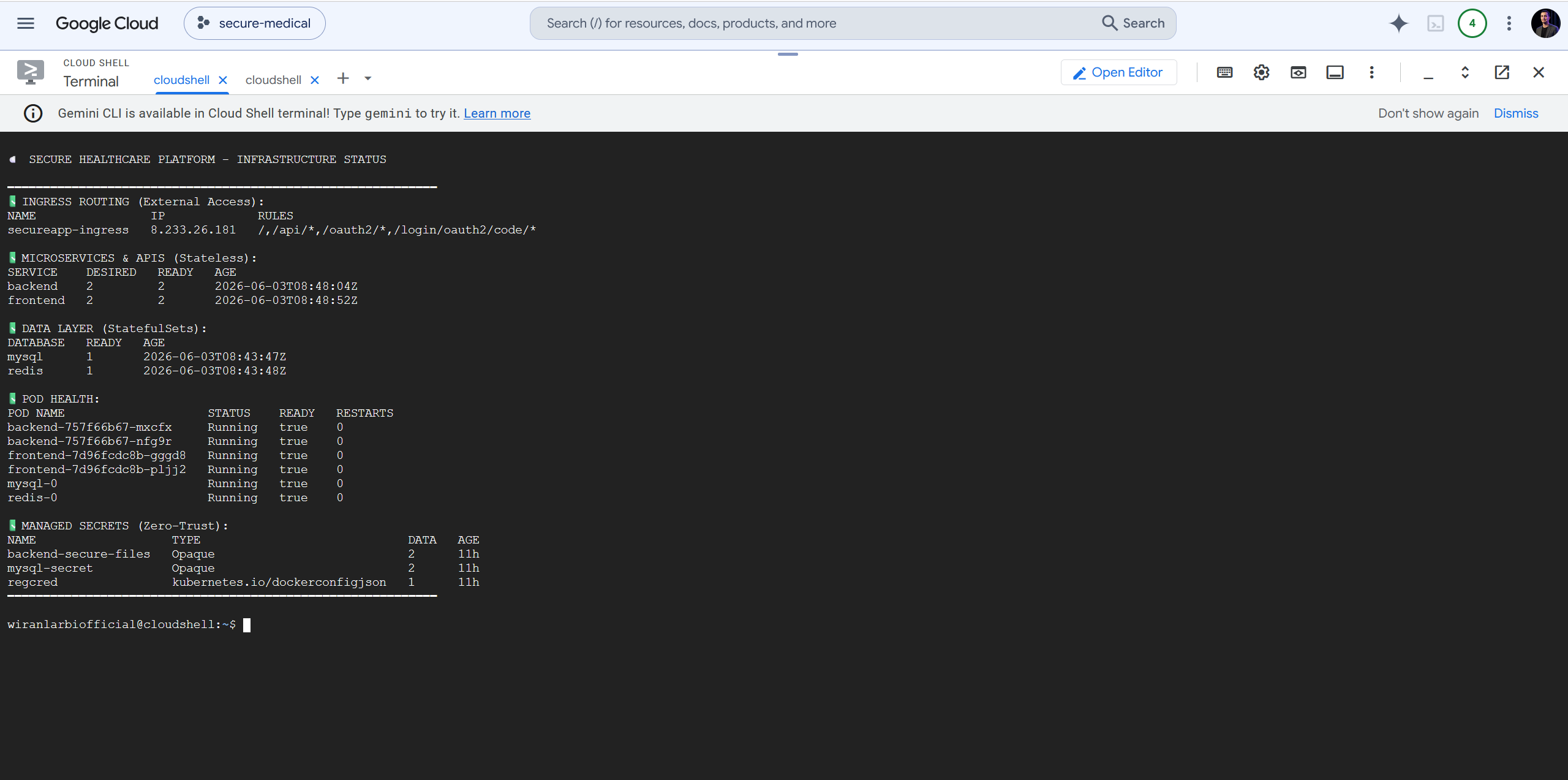The width and height of the screenshot is (1568, 780).
Task: Add a new terminal tab with plus
Action: [343, 78]
